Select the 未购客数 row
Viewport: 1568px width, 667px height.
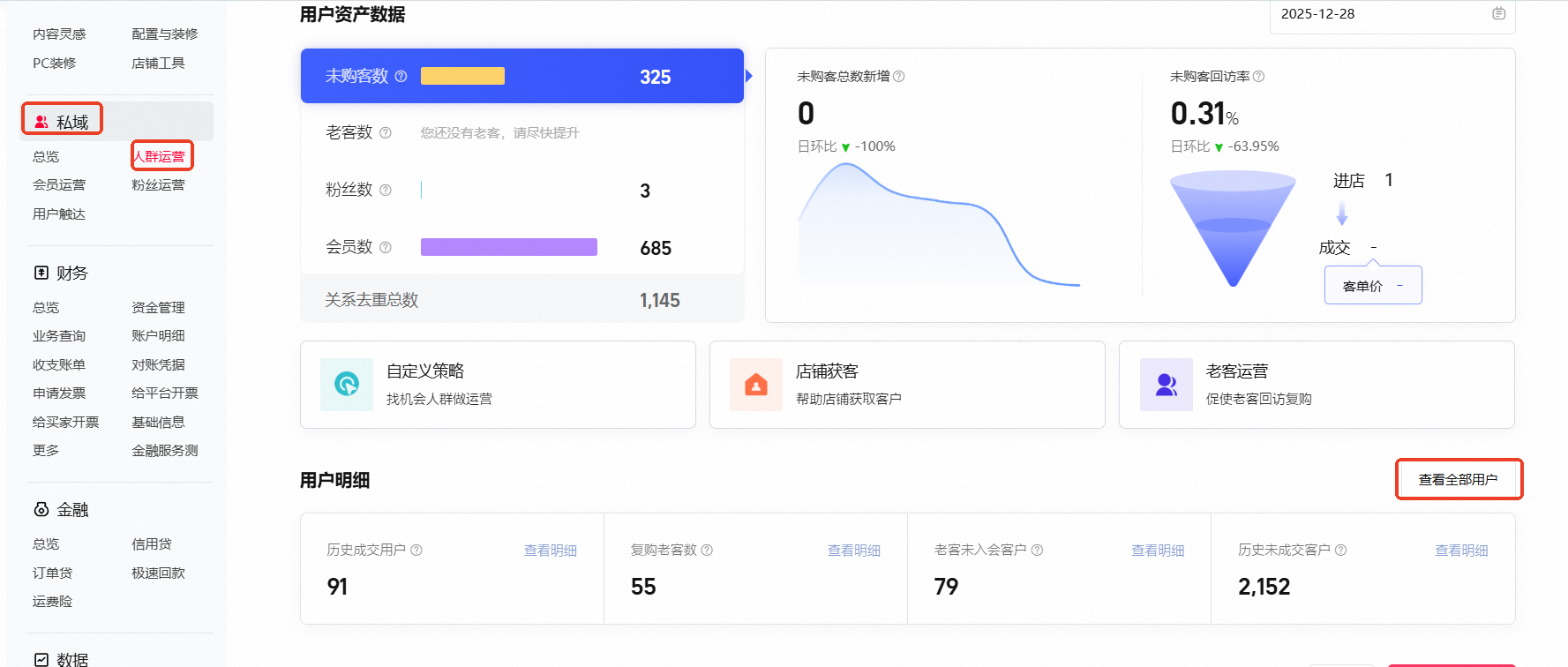522,76
